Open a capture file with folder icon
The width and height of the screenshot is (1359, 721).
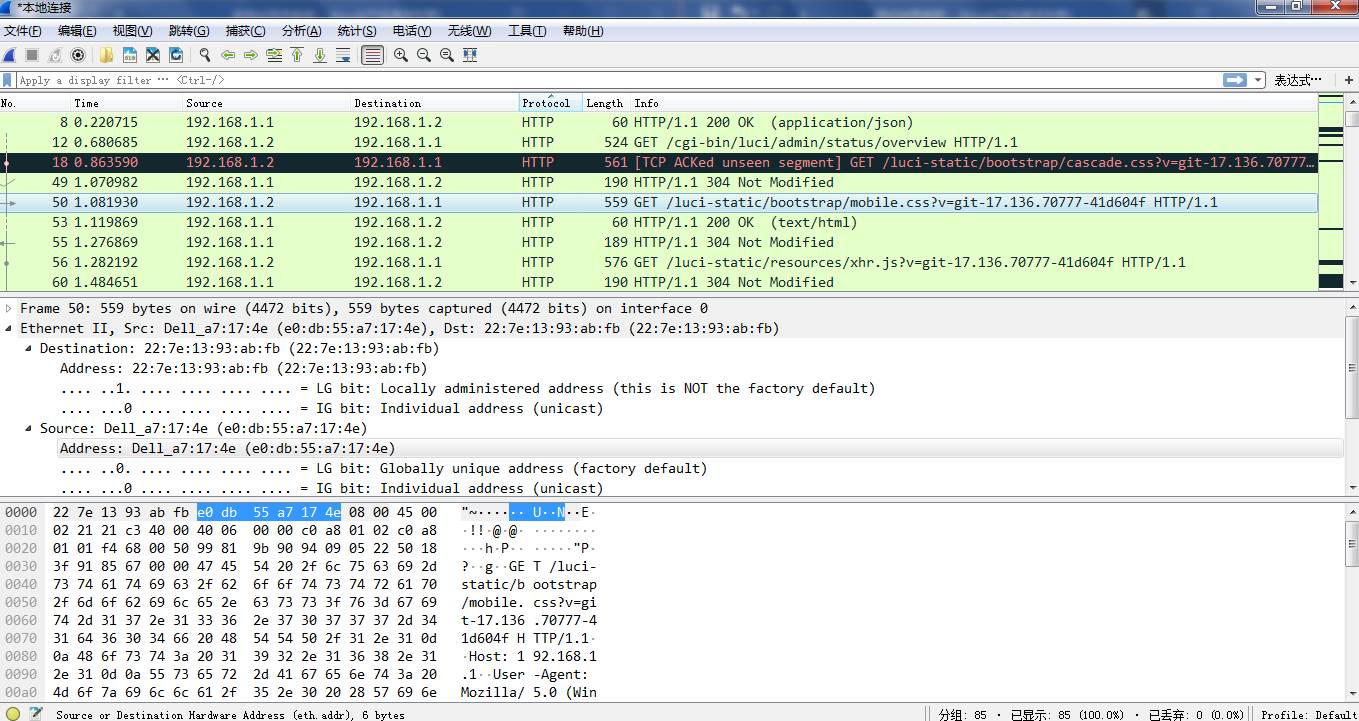106,55
